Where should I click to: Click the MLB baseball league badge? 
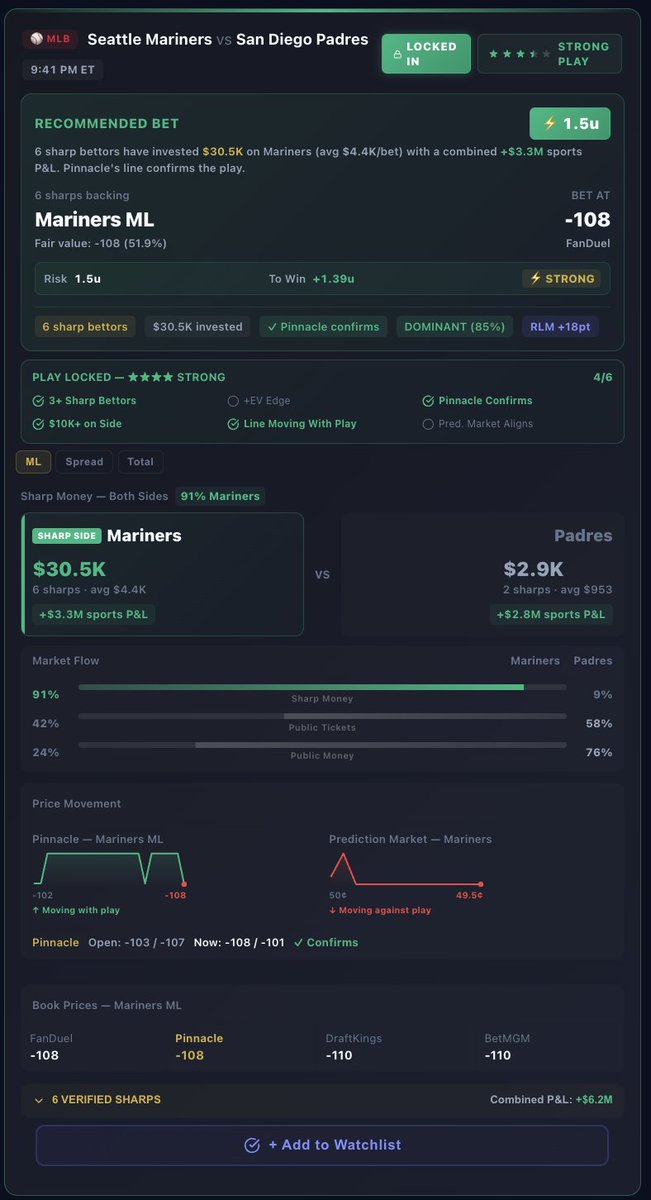coord(49,40)
